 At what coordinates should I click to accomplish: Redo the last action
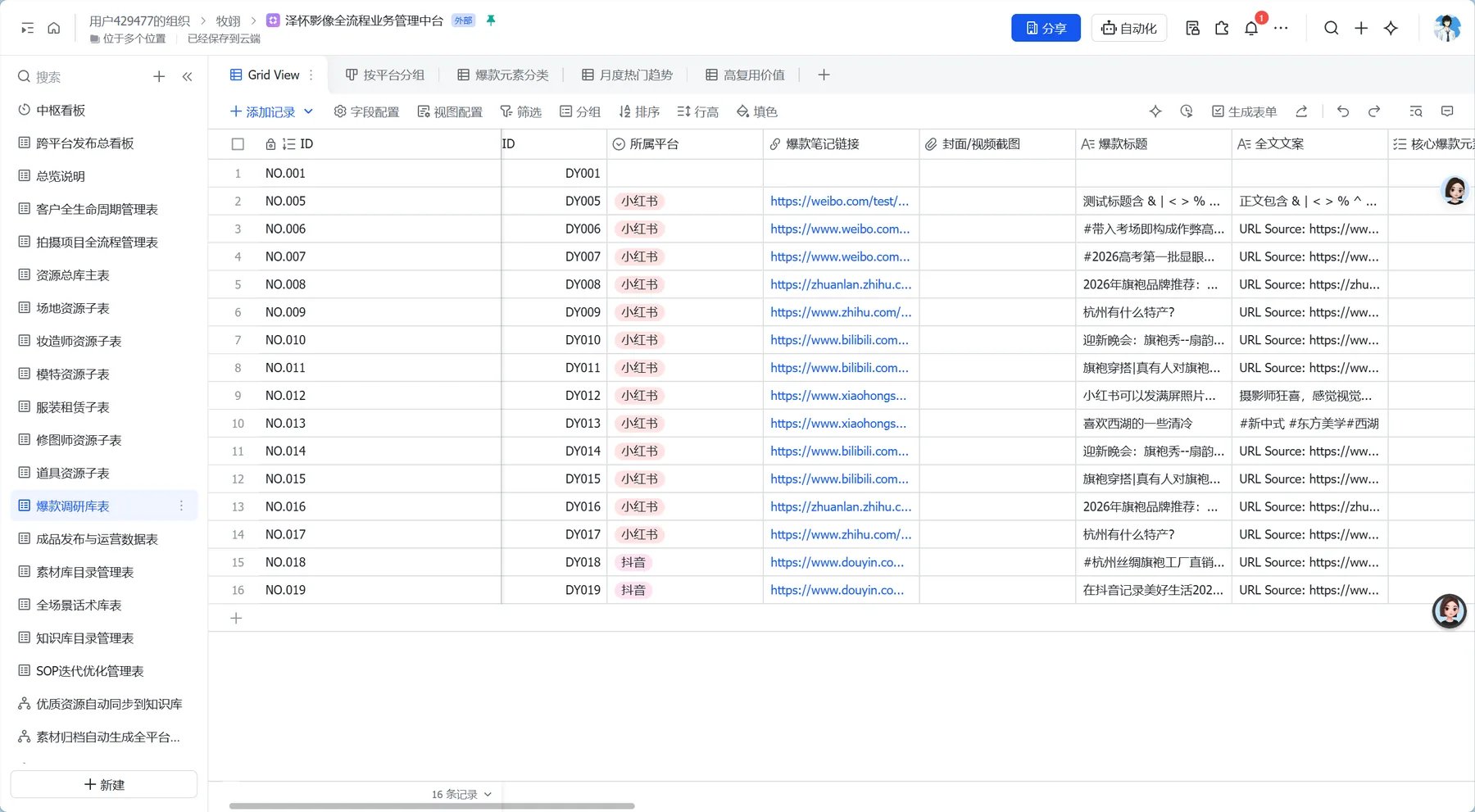[1374, 111]
